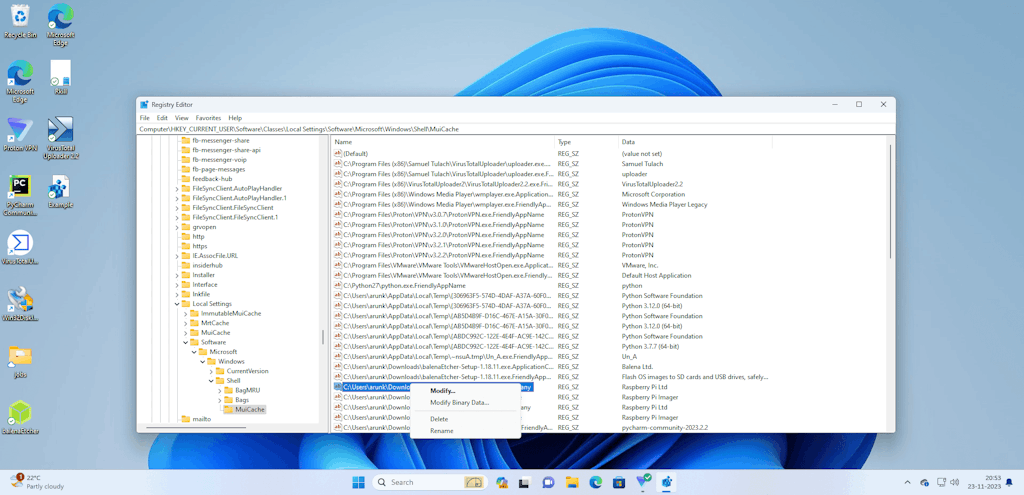Click the registry path address bar
Image resolution: width=1024 pixels, height=495 pixels.
(515, 129)
